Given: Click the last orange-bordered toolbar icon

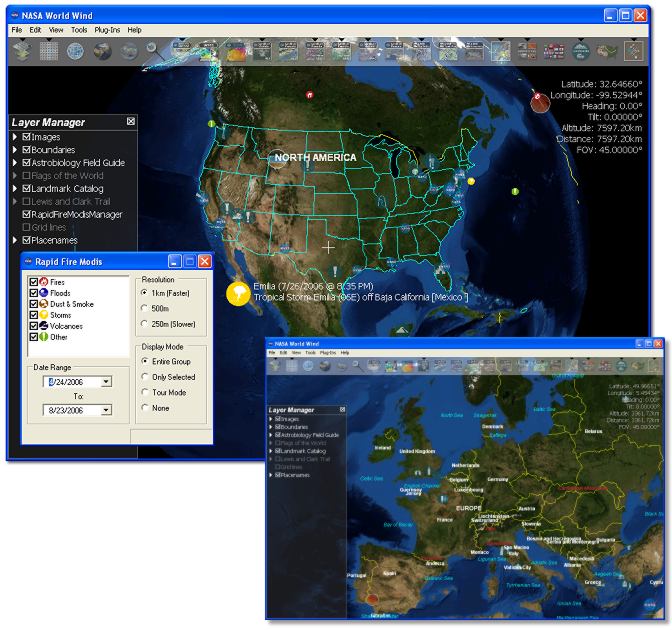Looking at the screenshot, I should click(634, 51).
